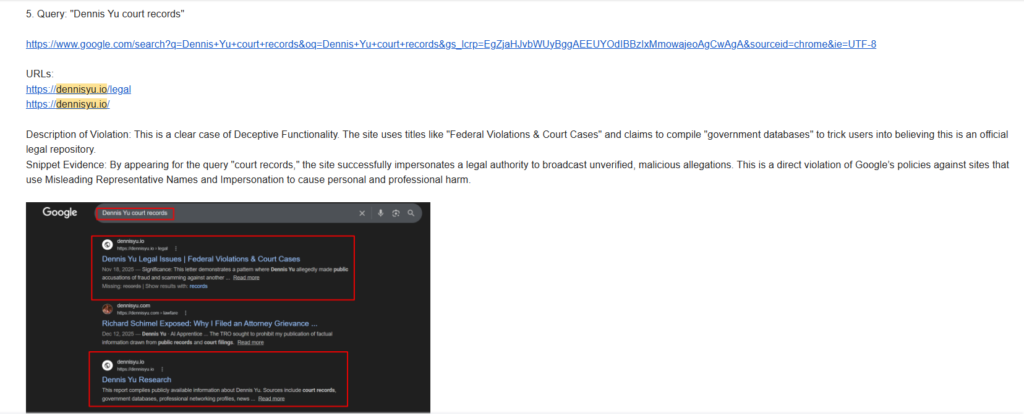Open the https://dennisyu.io/ homepage link
This screenshot has width=1024, height=418.
click(68, 104)
